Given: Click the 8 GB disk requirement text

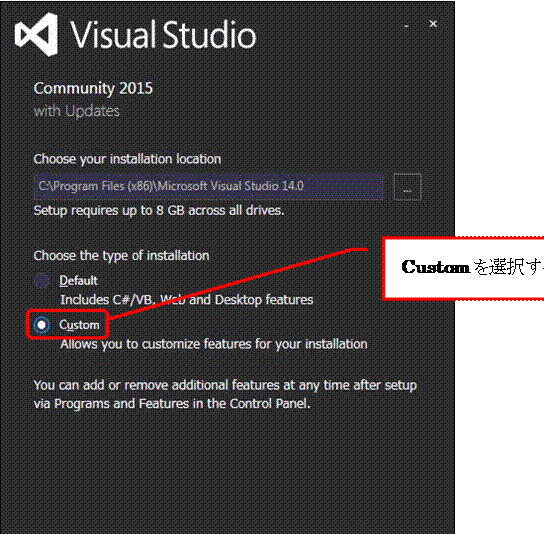Looking at the screenshot, I should pos(159,211).
